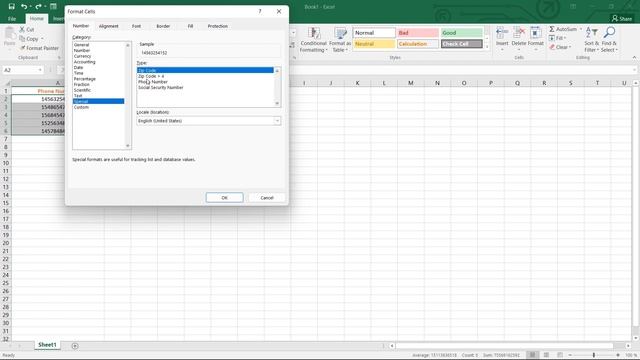Apply the Normal cell style

click(x=374, y=33)
